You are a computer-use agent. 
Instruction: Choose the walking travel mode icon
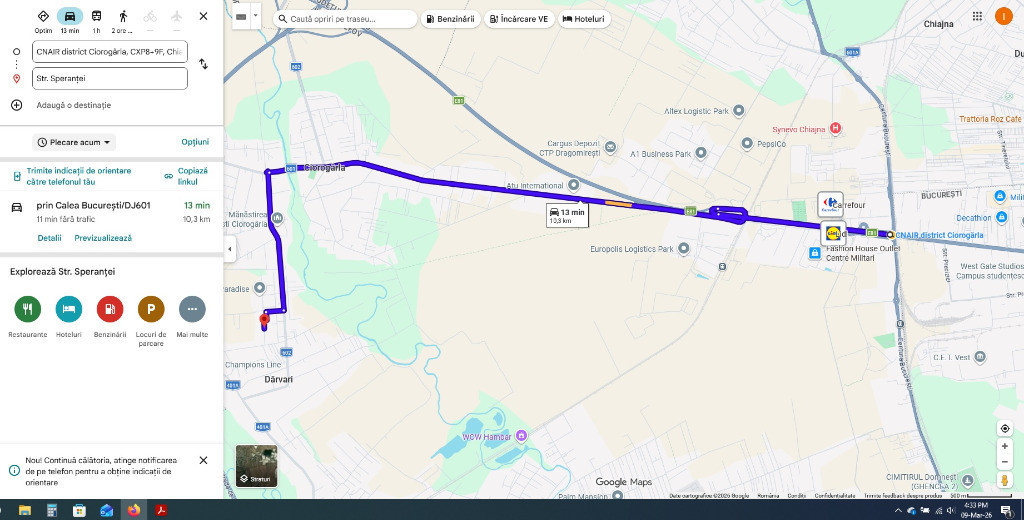point(123,16)
